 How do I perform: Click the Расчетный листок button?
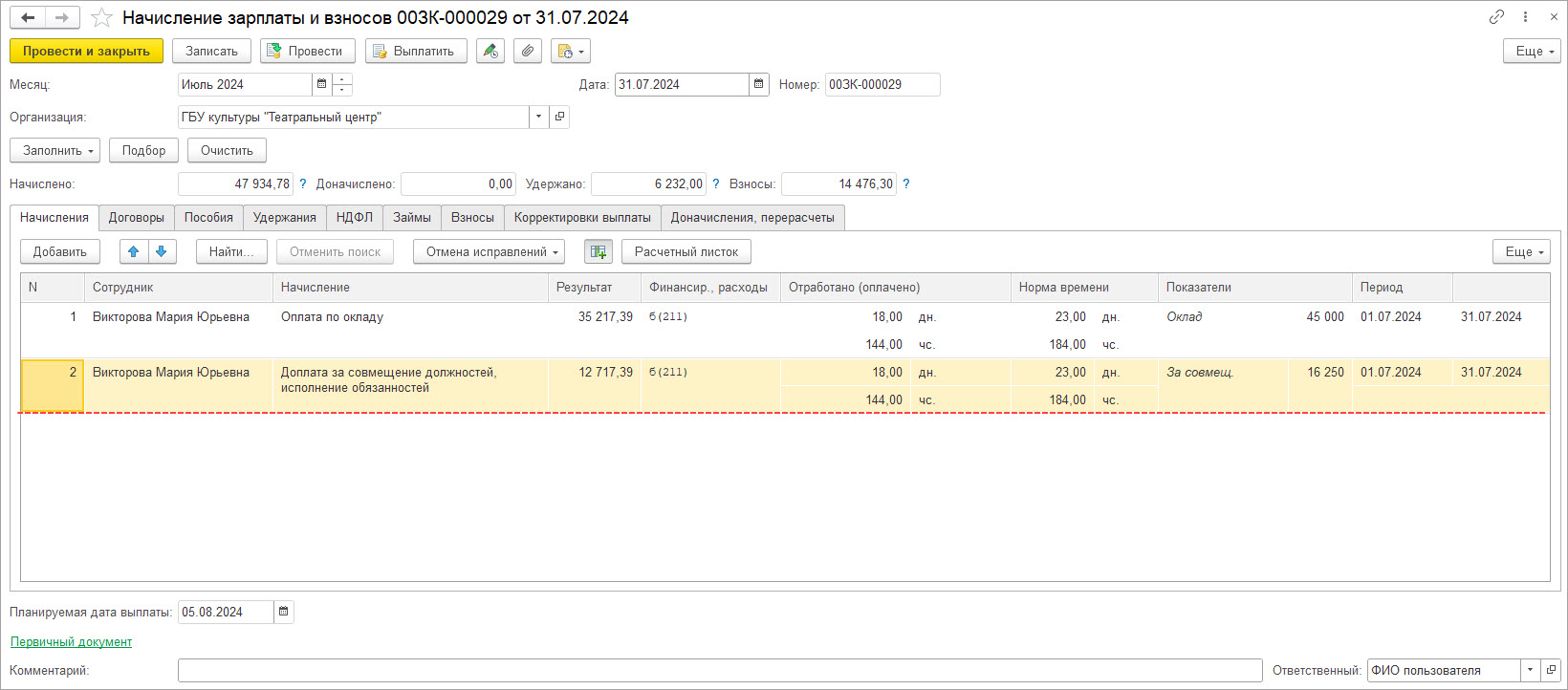click(x=686, y=251)
